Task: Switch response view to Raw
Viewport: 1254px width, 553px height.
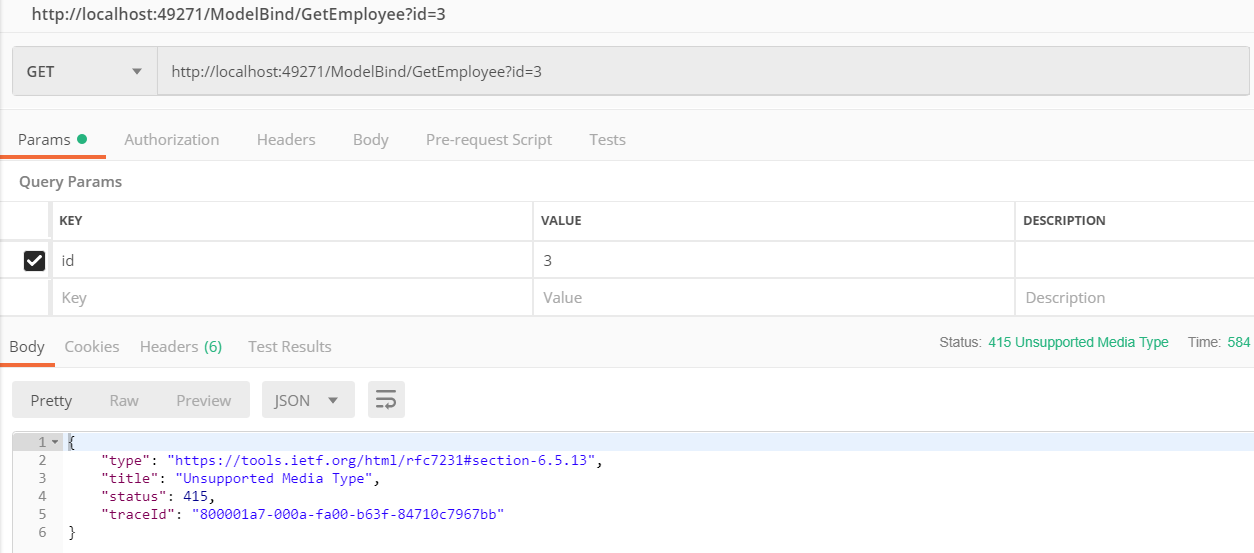Action: 124,400
